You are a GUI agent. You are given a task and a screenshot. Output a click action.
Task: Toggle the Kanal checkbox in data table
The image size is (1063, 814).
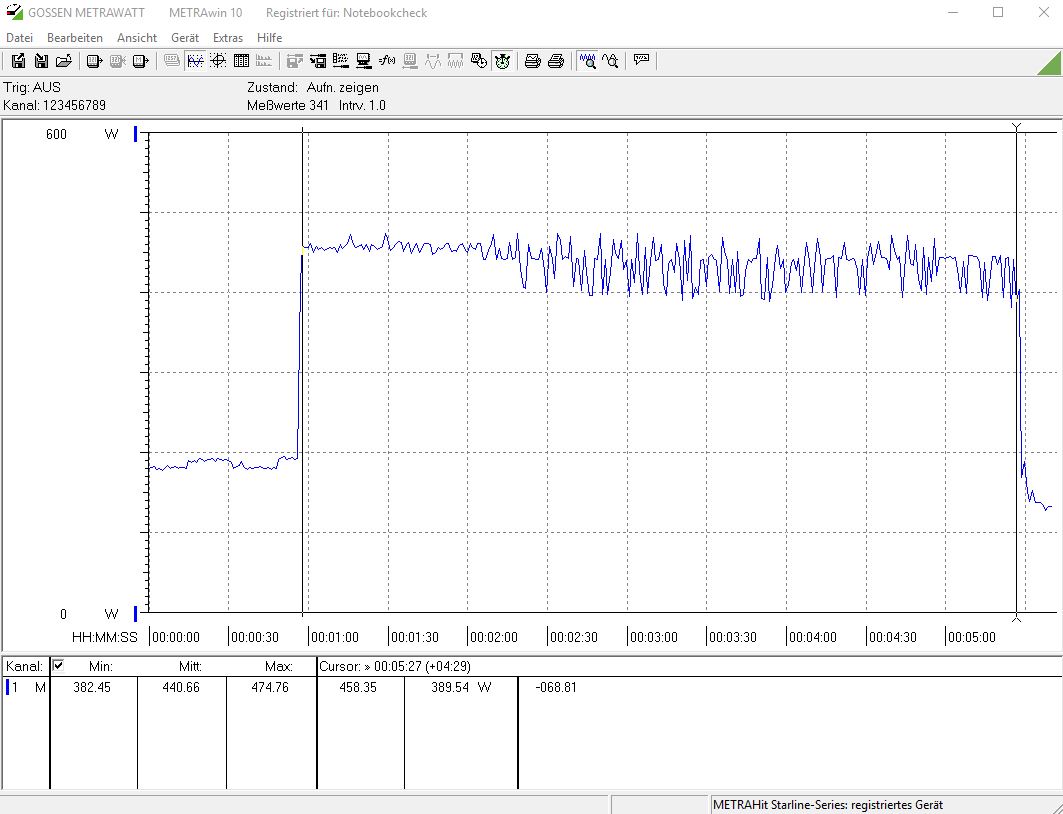point(58,665)
